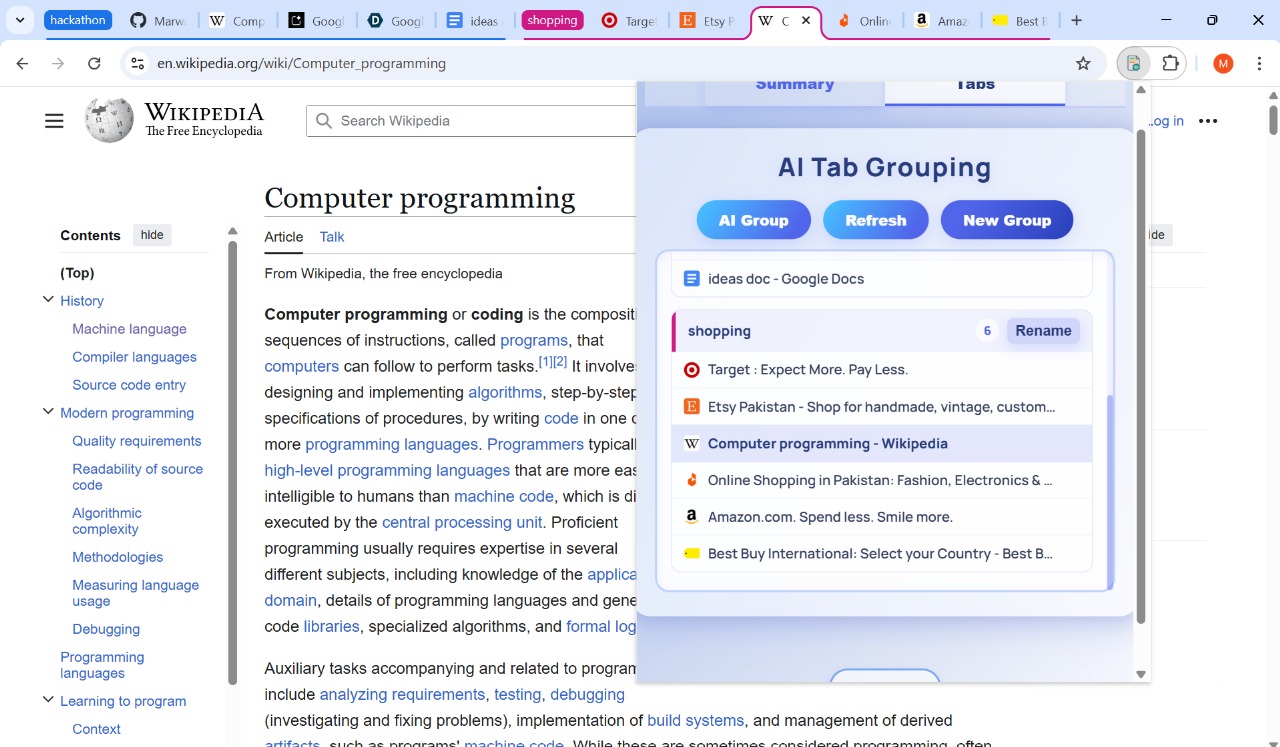Select Etsy Pakistan row in list
The image size is (1280, 747).
[x=882, y=407]
